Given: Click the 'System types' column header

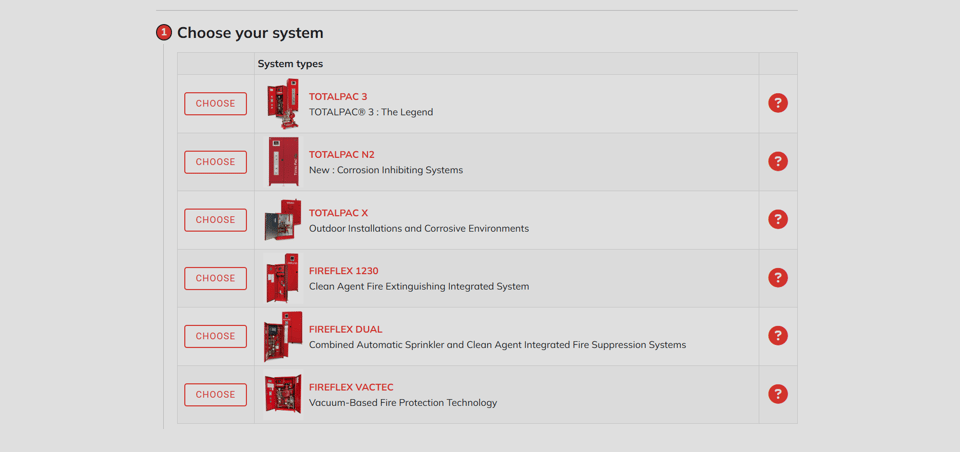Looking at the screenshot, I should pos(290,64).
